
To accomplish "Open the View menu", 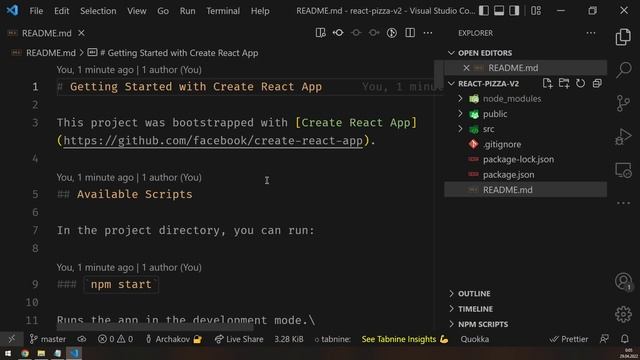I will [137, 11].
